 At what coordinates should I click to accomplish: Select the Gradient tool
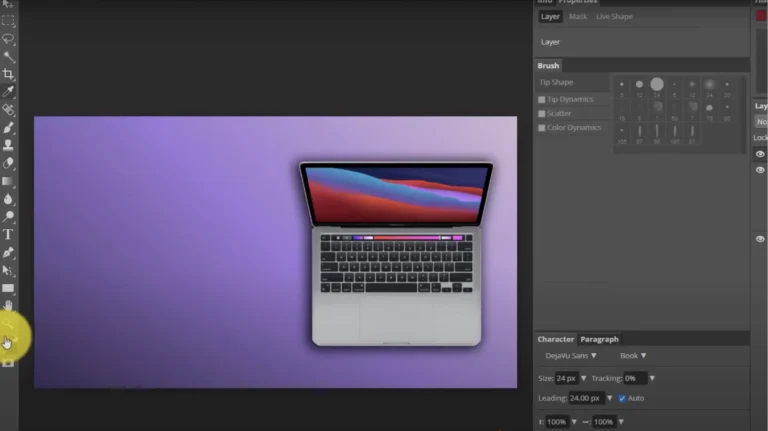[8, 181]
